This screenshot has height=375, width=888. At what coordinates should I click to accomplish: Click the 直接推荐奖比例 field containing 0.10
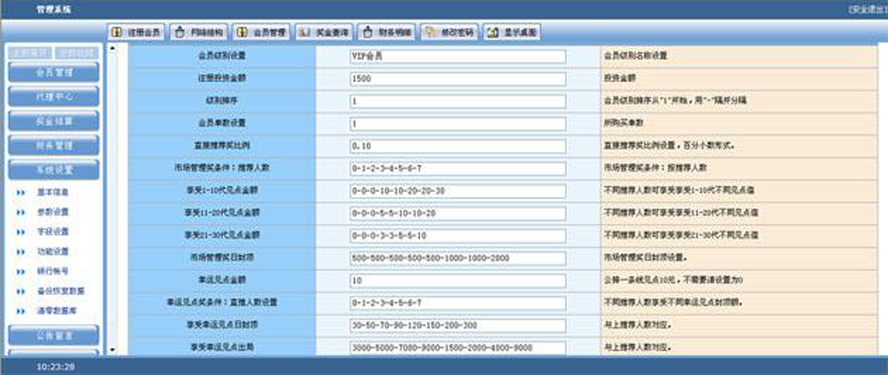click(458, 146)
